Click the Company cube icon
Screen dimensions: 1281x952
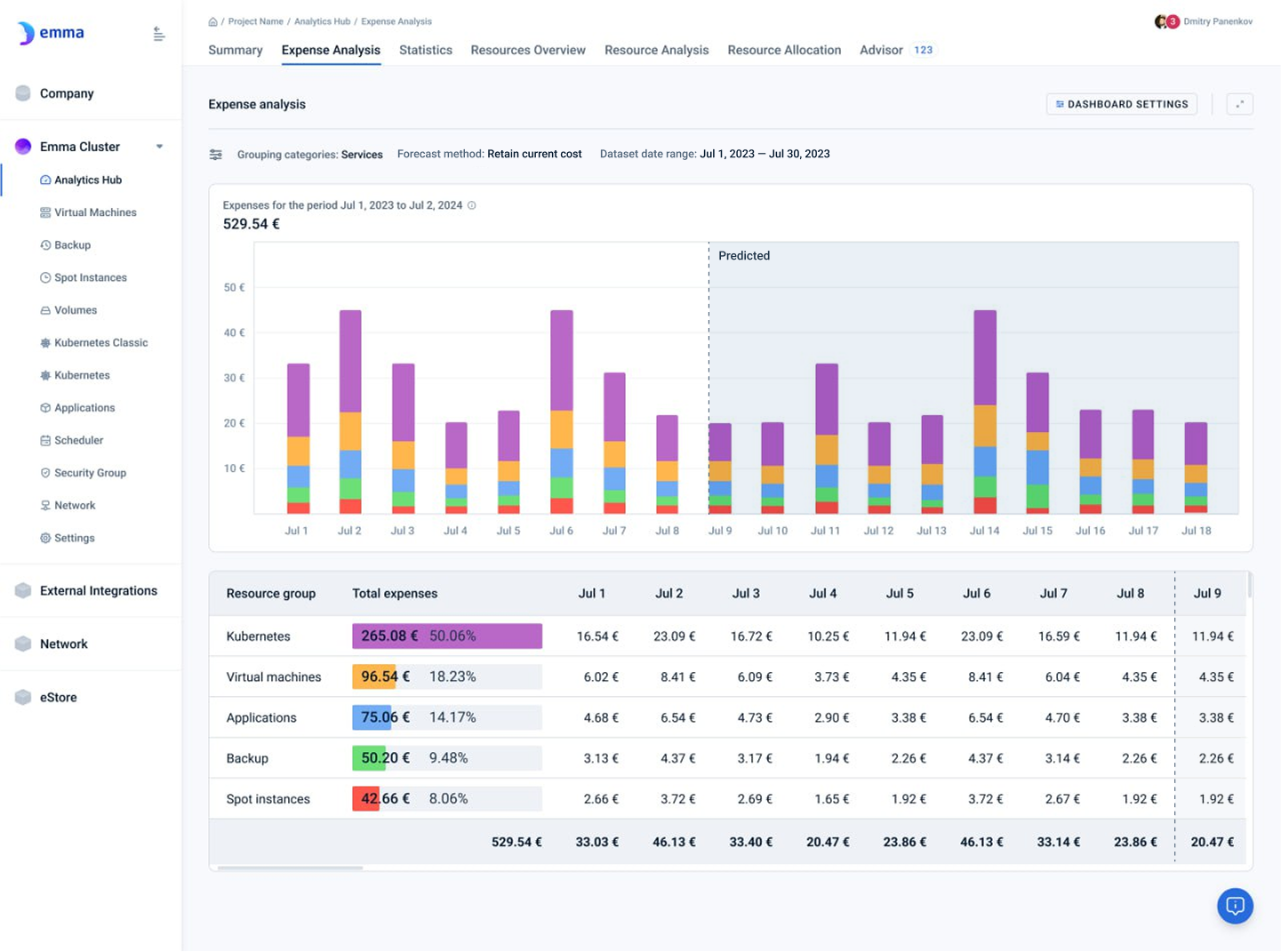pyautogui.click(x=23, y=93)
